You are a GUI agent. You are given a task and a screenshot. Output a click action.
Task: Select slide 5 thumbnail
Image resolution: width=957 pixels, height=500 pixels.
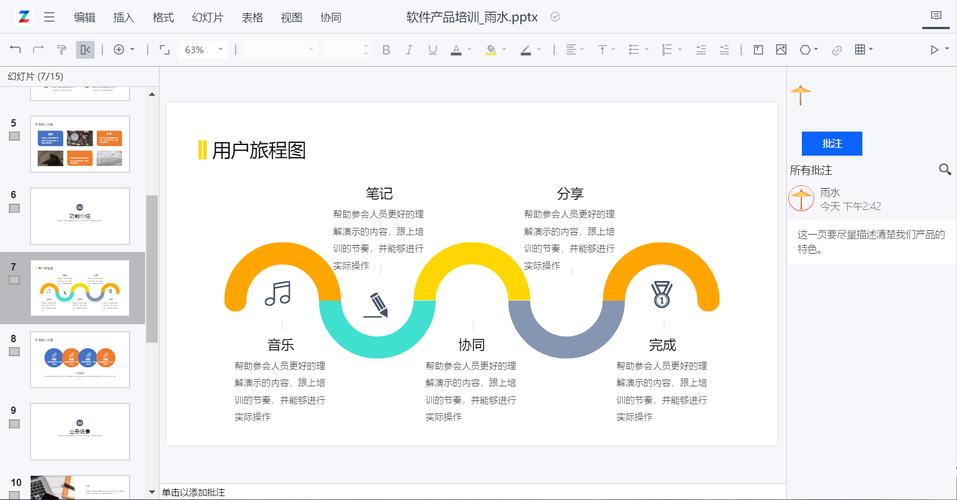click(x=80, y=144)
